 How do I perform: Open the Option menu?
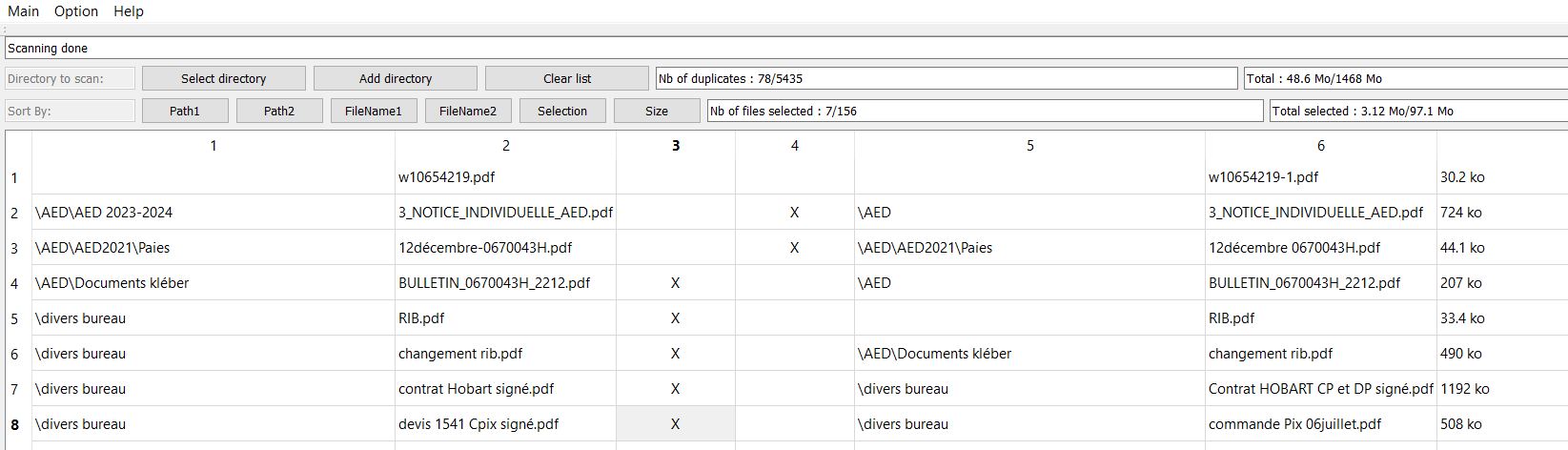[76, 11]
